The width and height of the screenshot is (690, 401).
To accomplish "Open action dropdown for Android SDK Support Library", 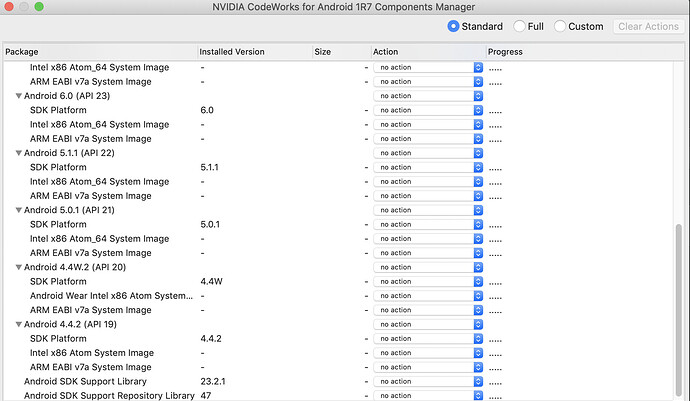I will point(428,382).
